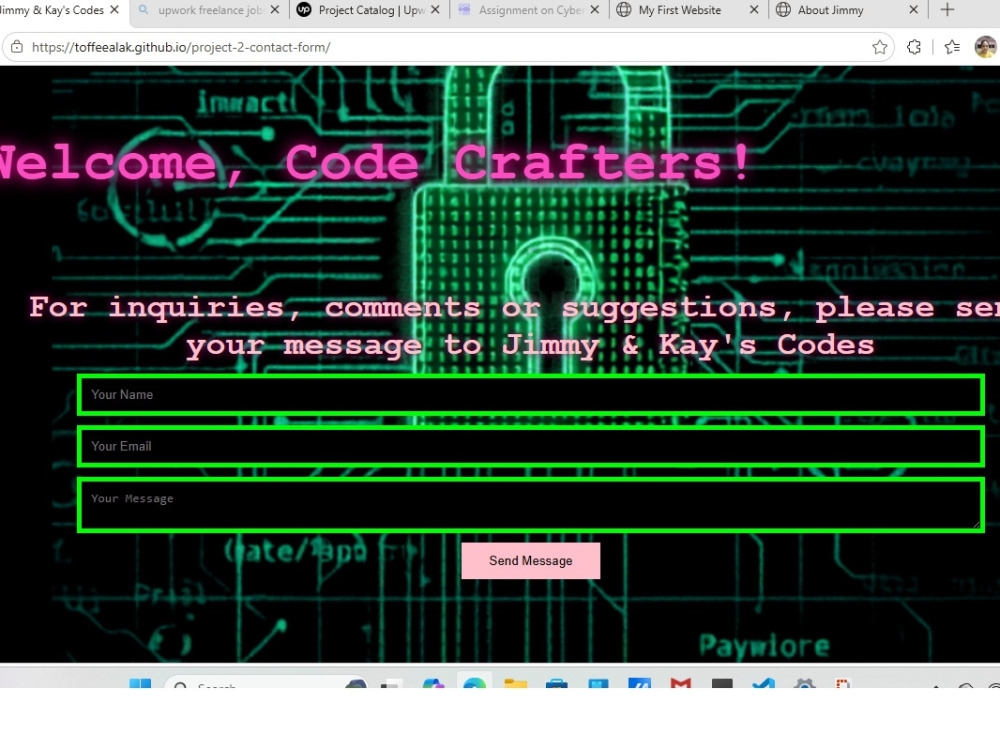The image size is (1000, 750).
Task: Click the Upwork favicon on Project Catalog tab
Action: (304, 10)
